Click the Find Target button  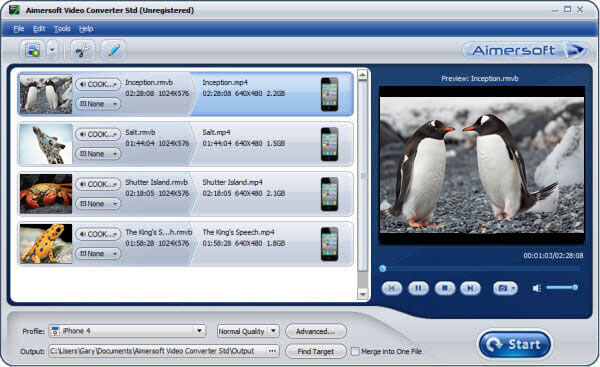coord(316,351)
